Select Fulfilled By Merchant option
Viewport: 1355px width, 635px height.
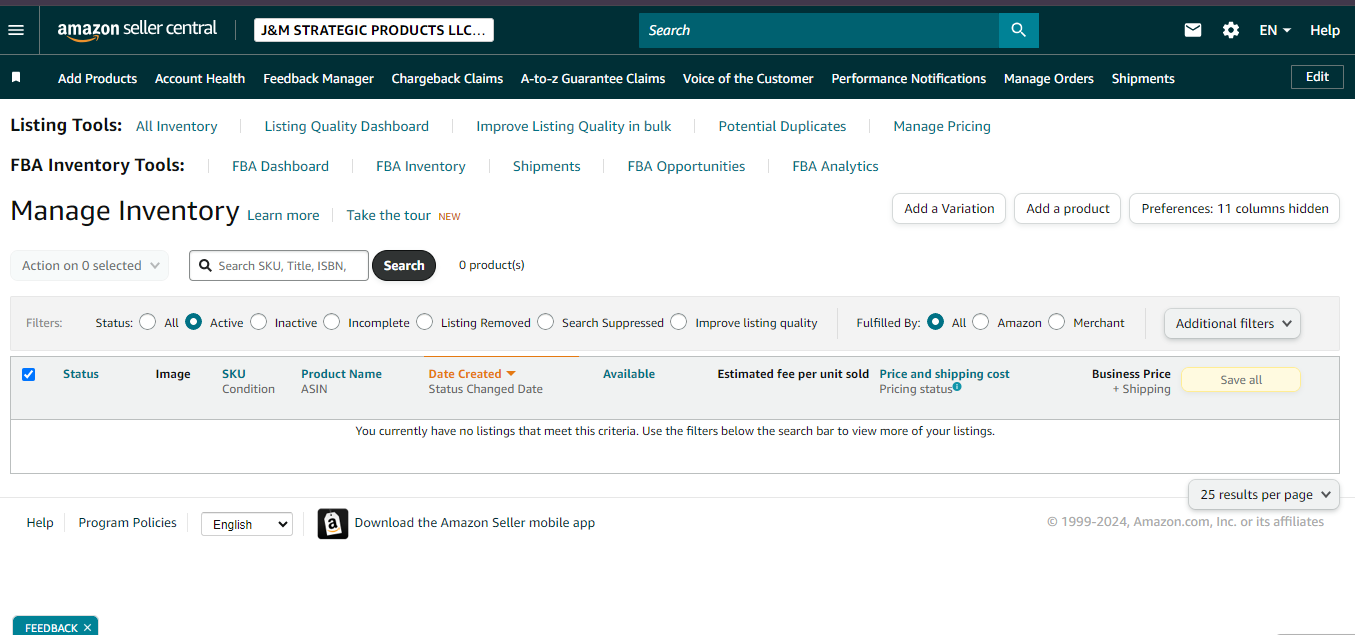point(1057,322)
